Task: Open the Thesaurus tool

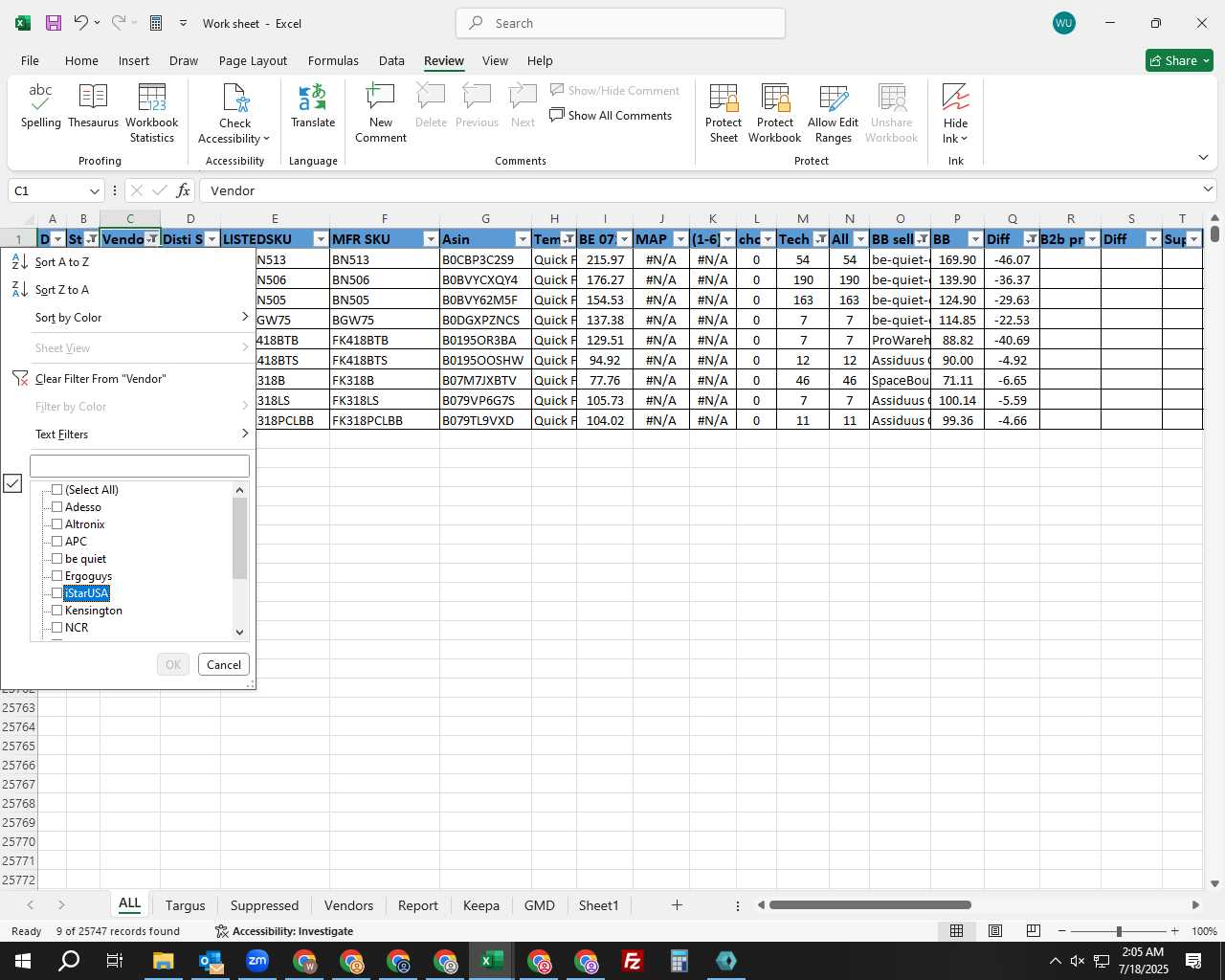Action: pos(93,105)
